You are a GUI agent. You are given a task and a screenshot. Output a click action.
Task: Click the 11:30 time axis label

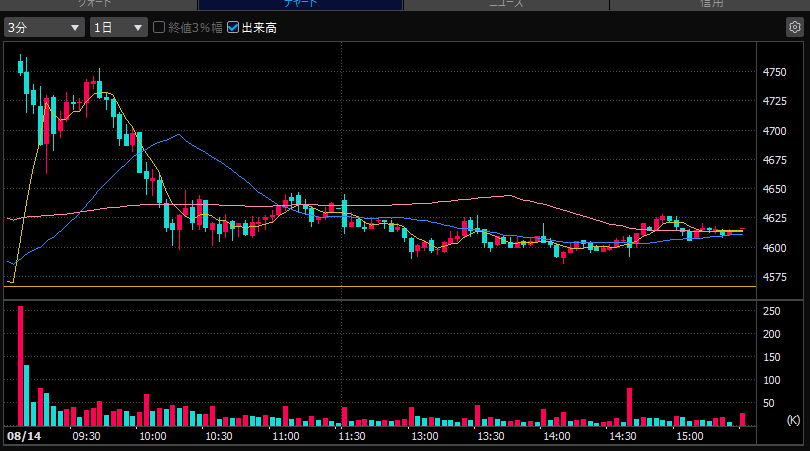click(352, 436)
